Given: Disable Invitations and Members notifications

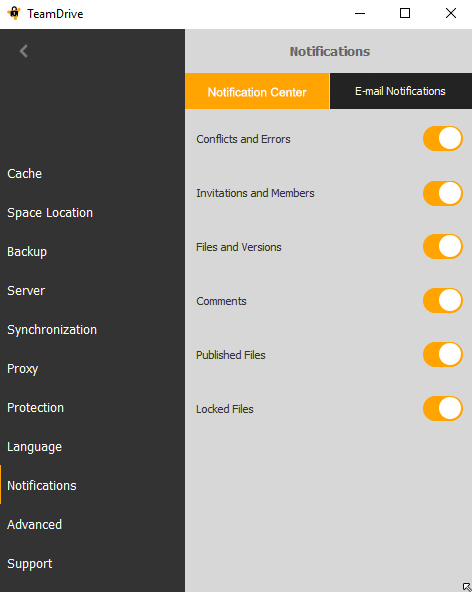Looking at the screenshot, I should tap(443, 193).
